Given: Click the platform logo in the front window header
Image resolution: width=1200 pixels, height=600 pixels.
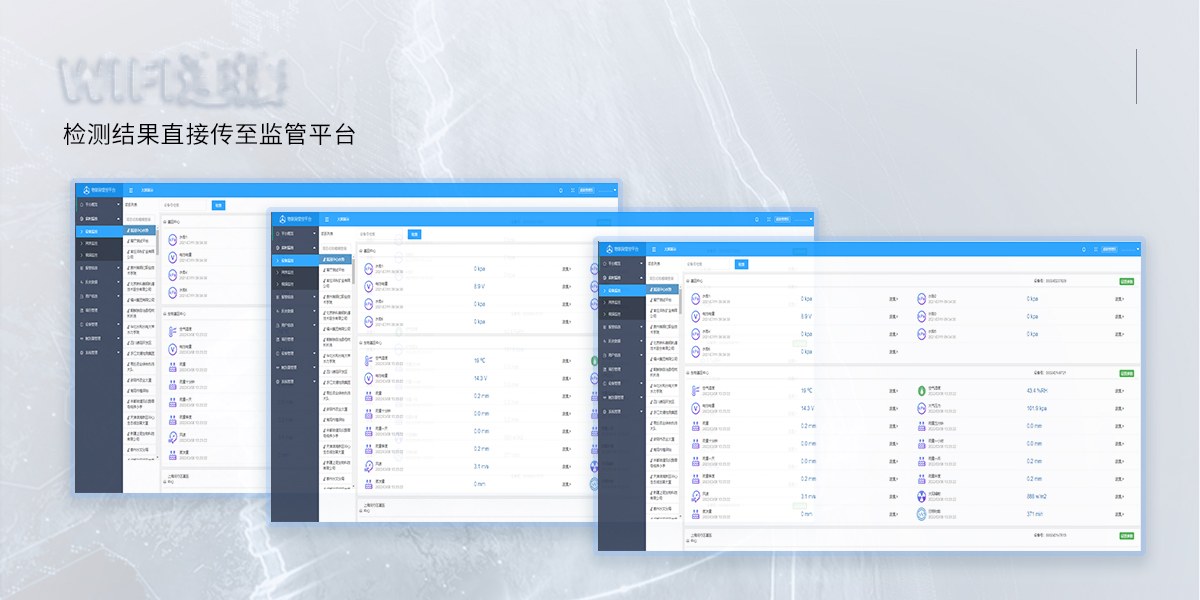Looking at the screenshot, I should [x=609, y=249].
